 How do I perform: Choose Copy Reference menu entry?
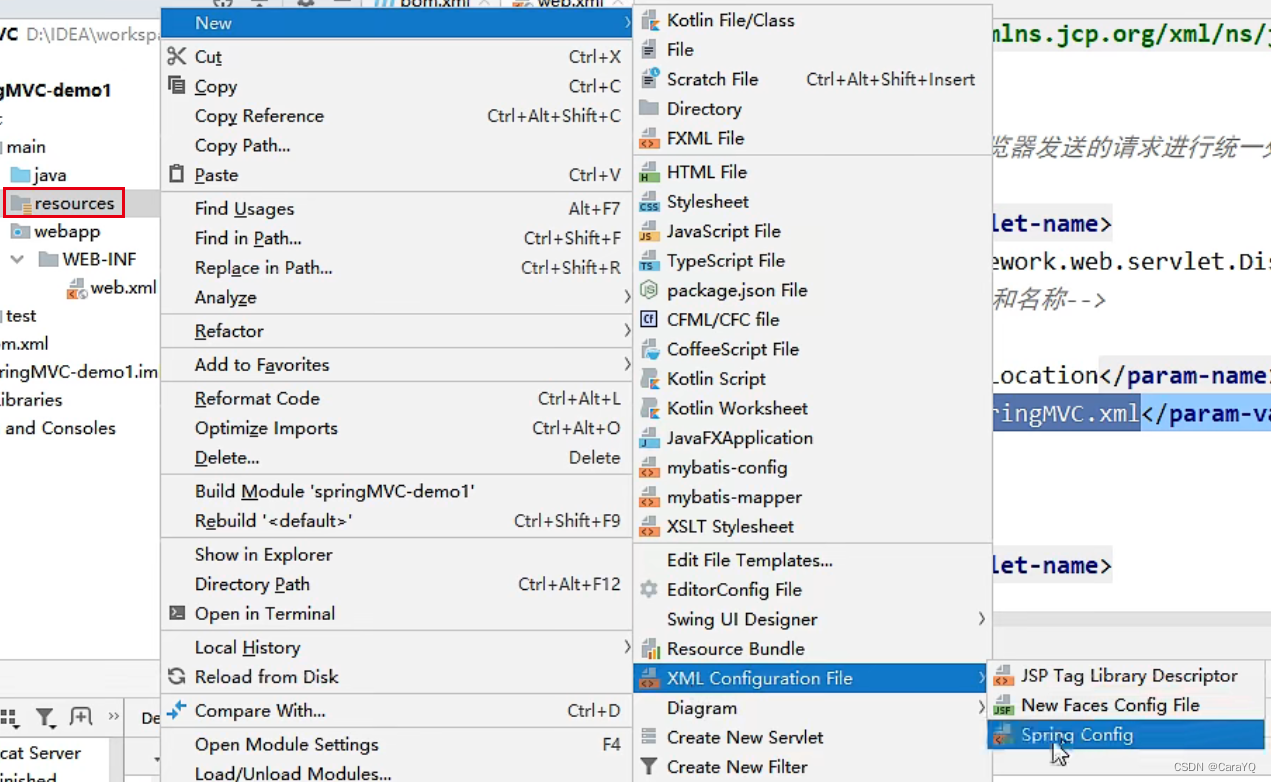pos(397,116)
